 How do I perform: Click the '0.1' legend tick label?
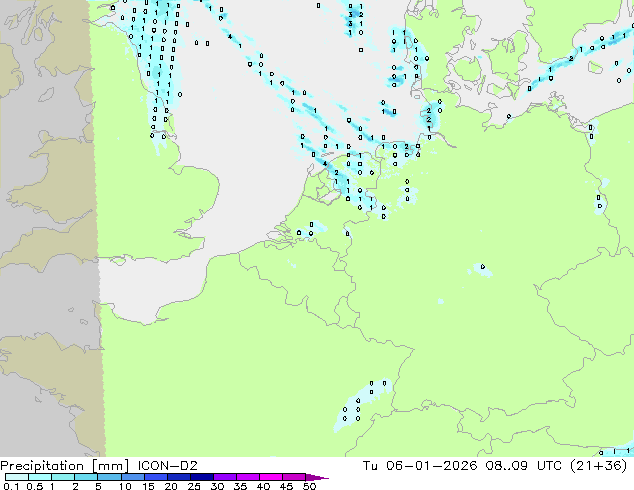(x=11, y=486)
